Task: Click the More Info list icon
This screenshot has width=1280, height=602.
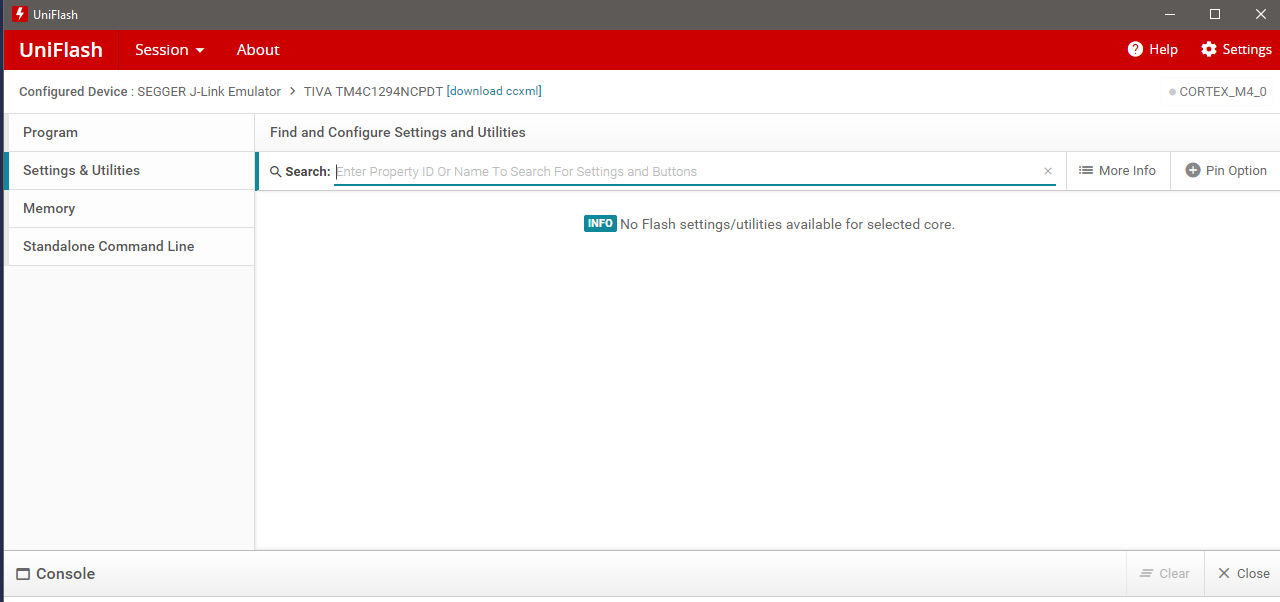Action: coord(1086,171)
